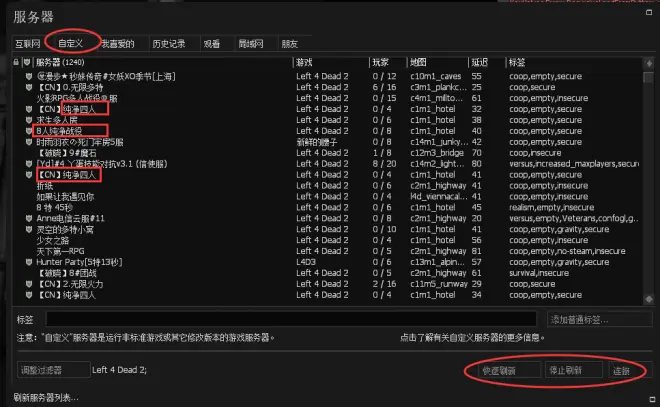Click the 快速刷新 button

pos(509,370)
